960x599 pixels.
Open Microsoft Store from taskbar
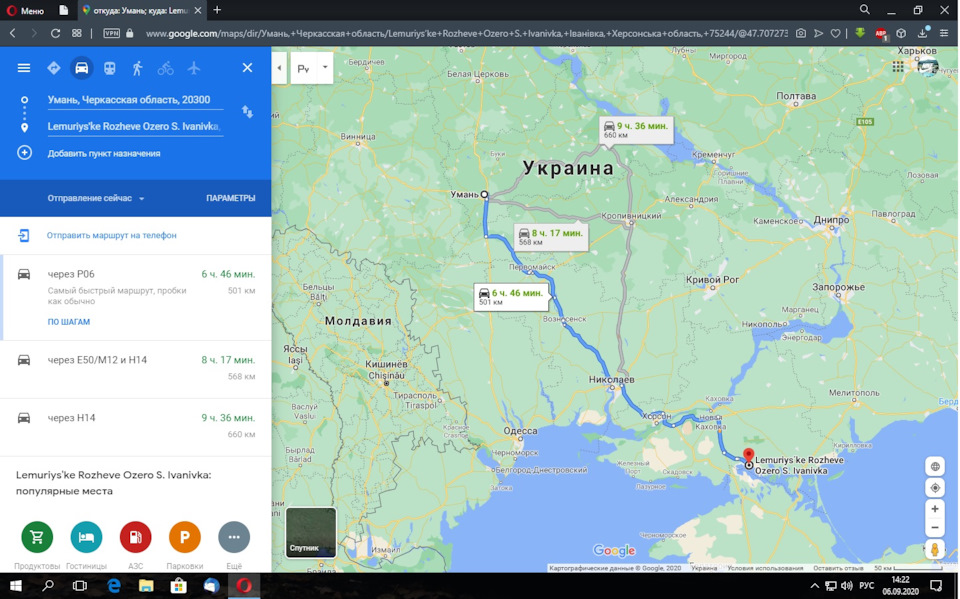pos(178,586)
